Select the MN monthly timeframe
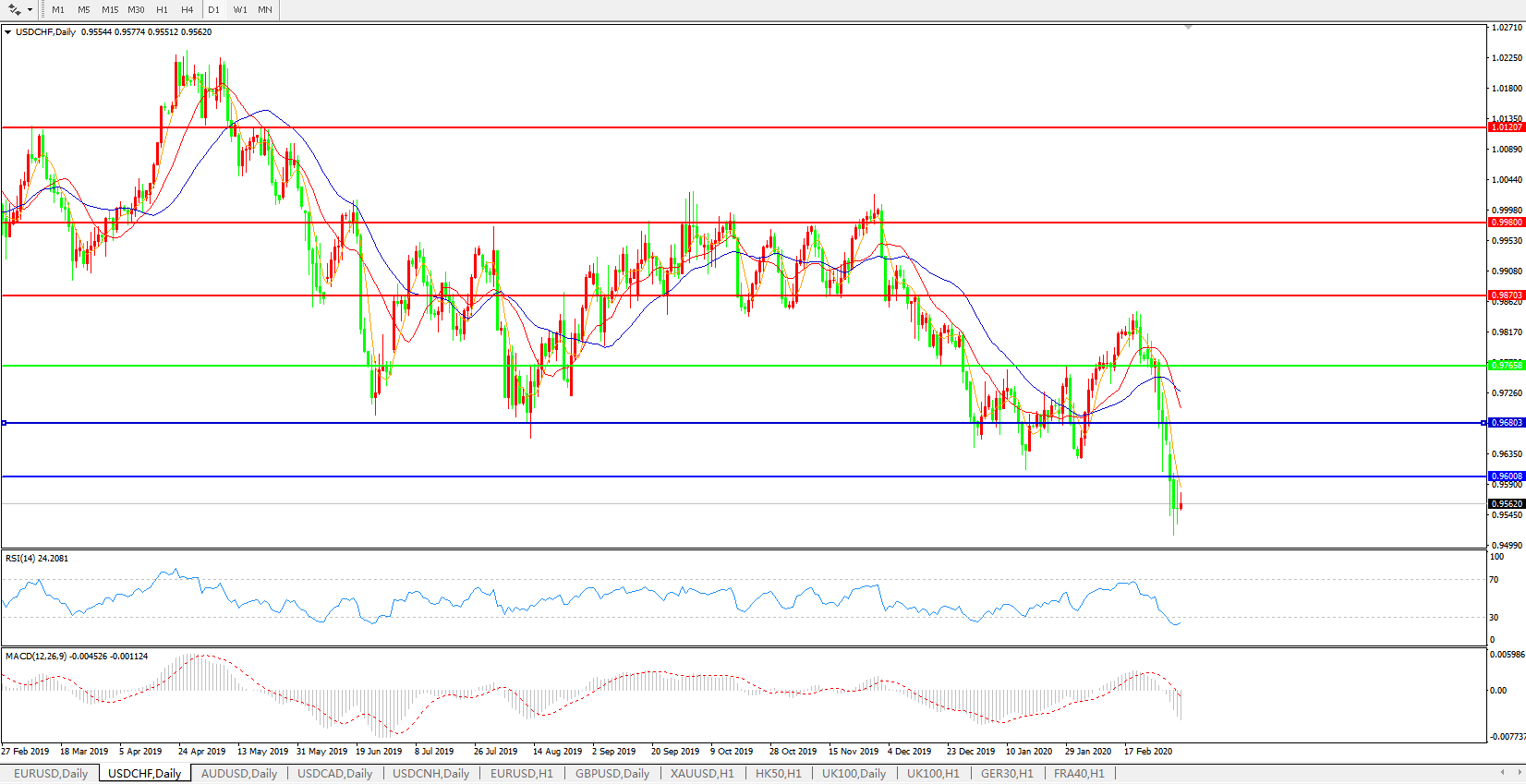The image size is (1526, 784). click(265, 9)
